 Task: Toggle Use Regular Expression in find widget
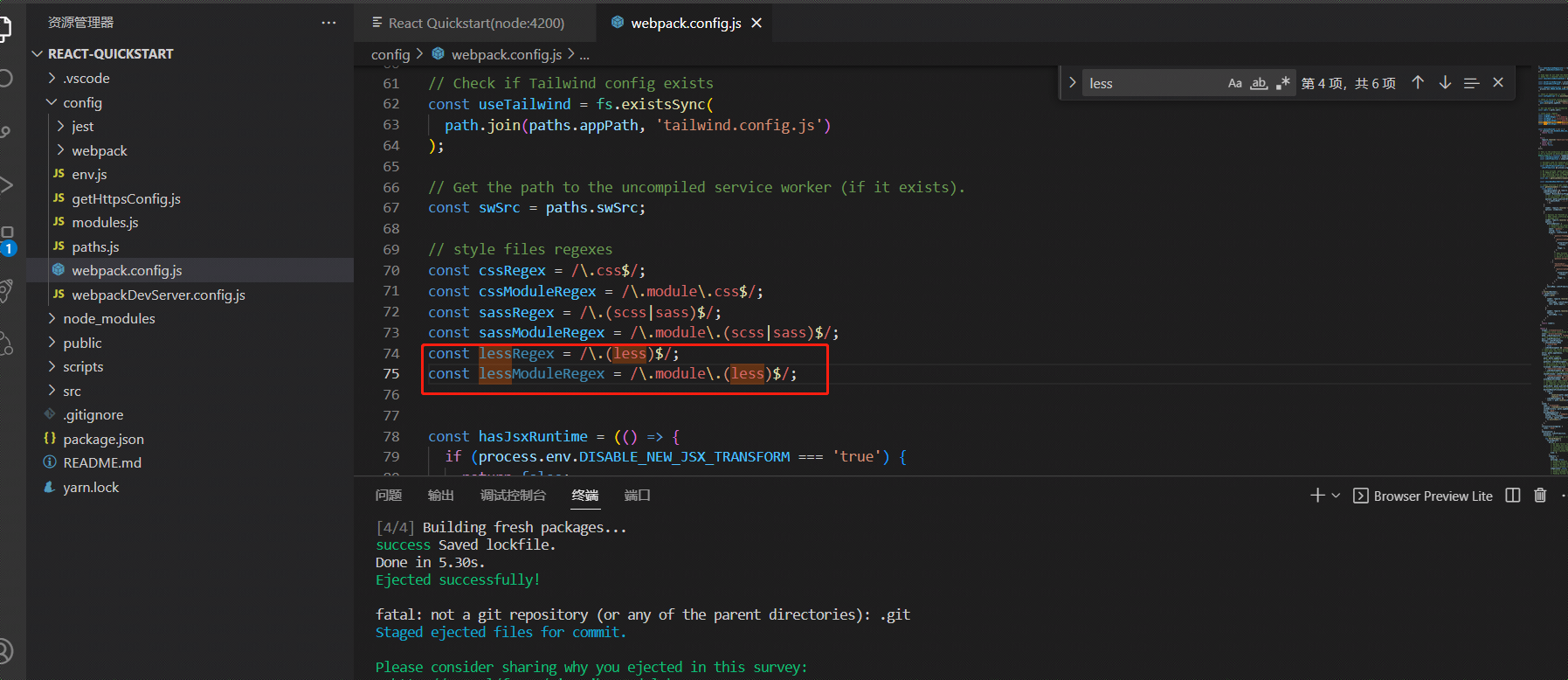[x=1282, y=83]
